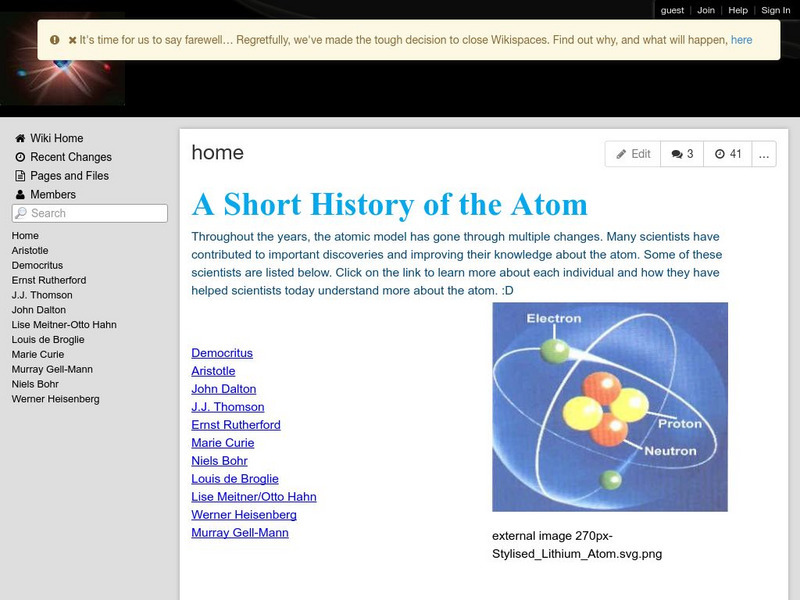Click the Edit button with the pencil icon
This screenshot has width=800, height=600.
click(633, 154)
